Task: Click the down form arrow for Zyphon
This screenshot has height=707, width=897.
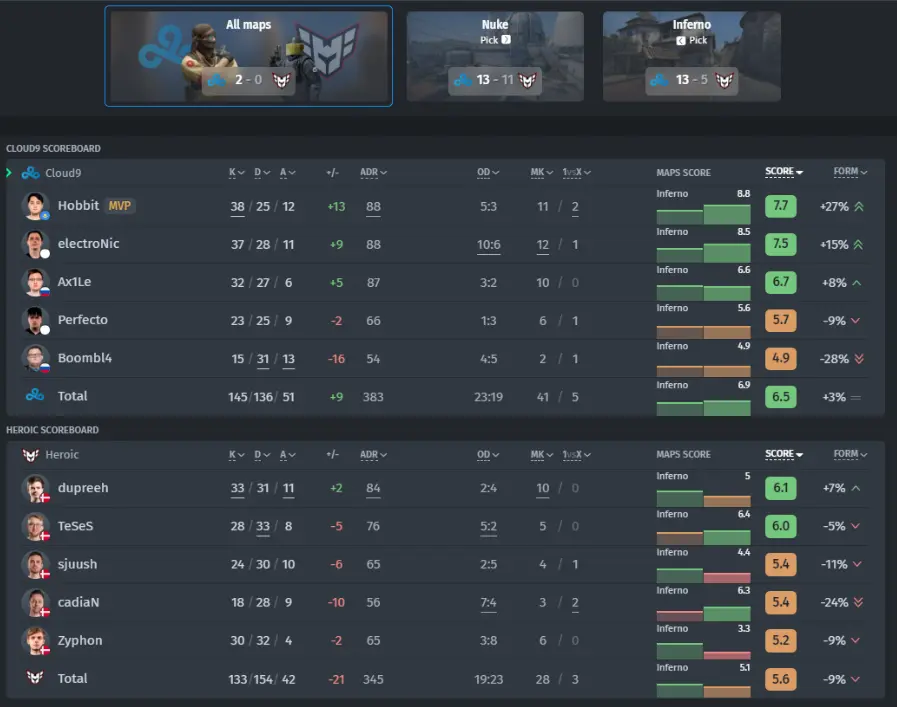Action: click(855, 641)
